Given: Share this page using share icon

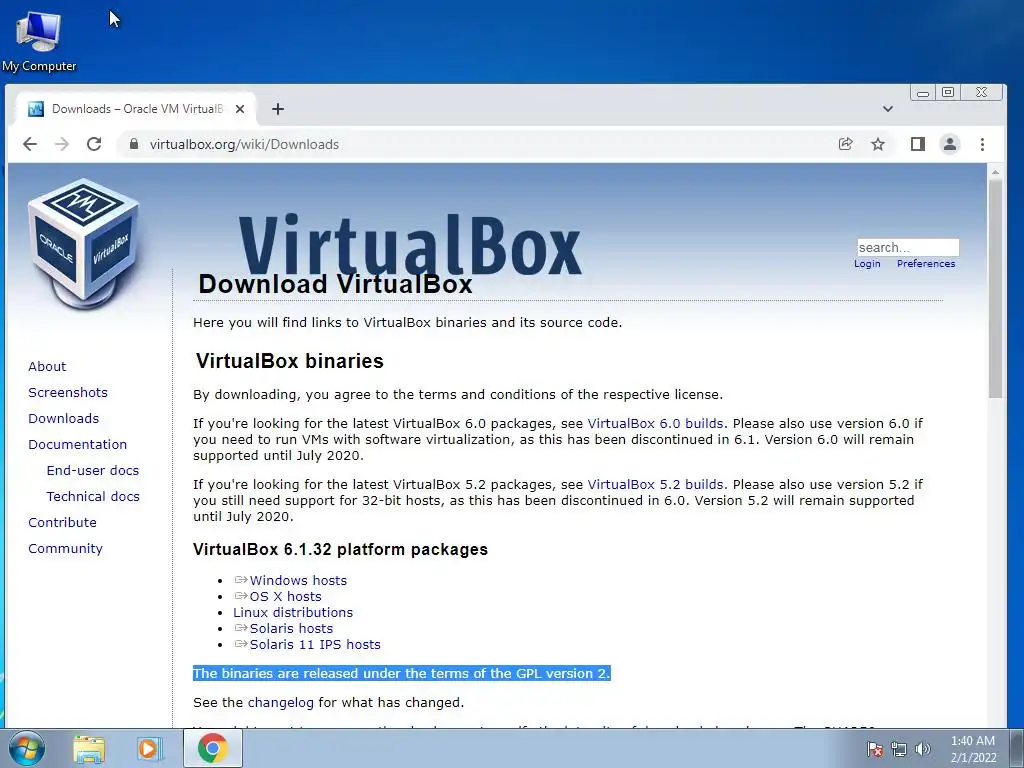Looking at the screenshot, I should [x=846, y=144].
